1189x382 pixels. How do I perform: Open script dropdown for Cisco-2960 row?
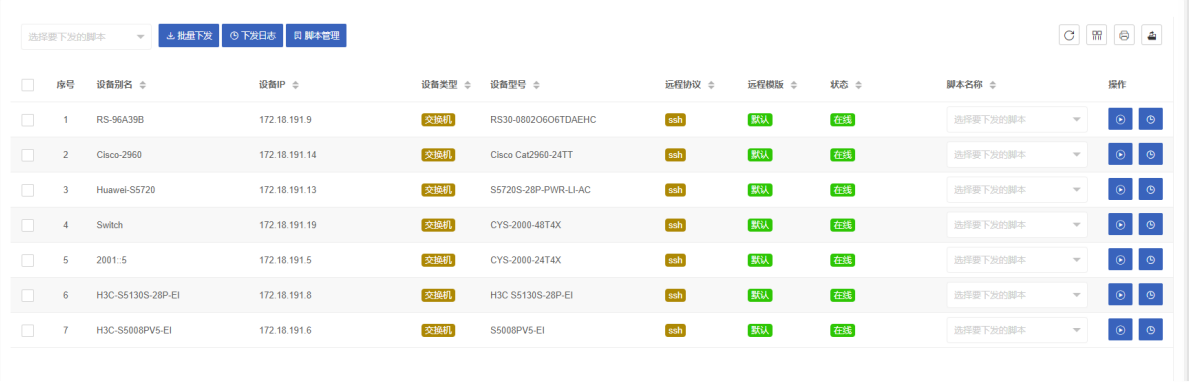point(1017,155)
